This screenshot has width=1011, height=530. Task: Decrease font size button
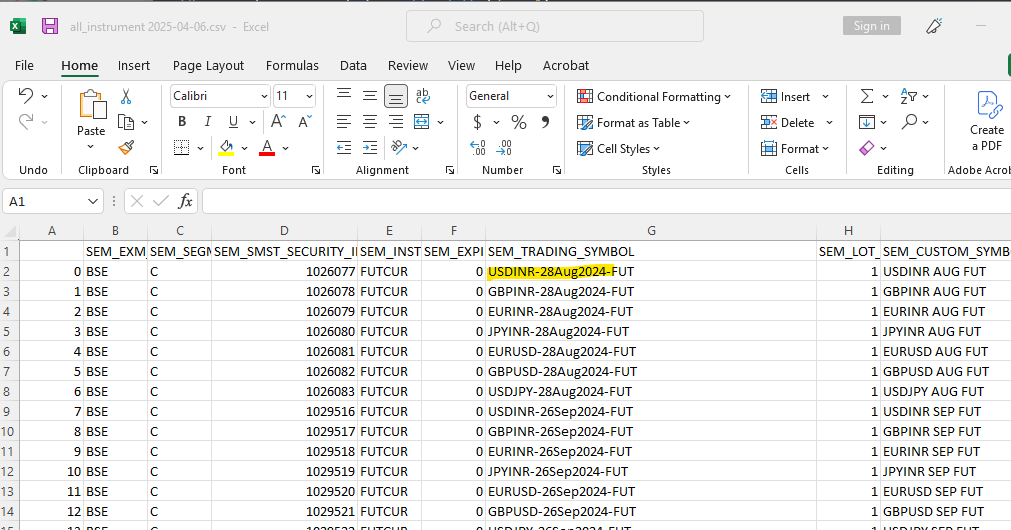click(305, 121)
